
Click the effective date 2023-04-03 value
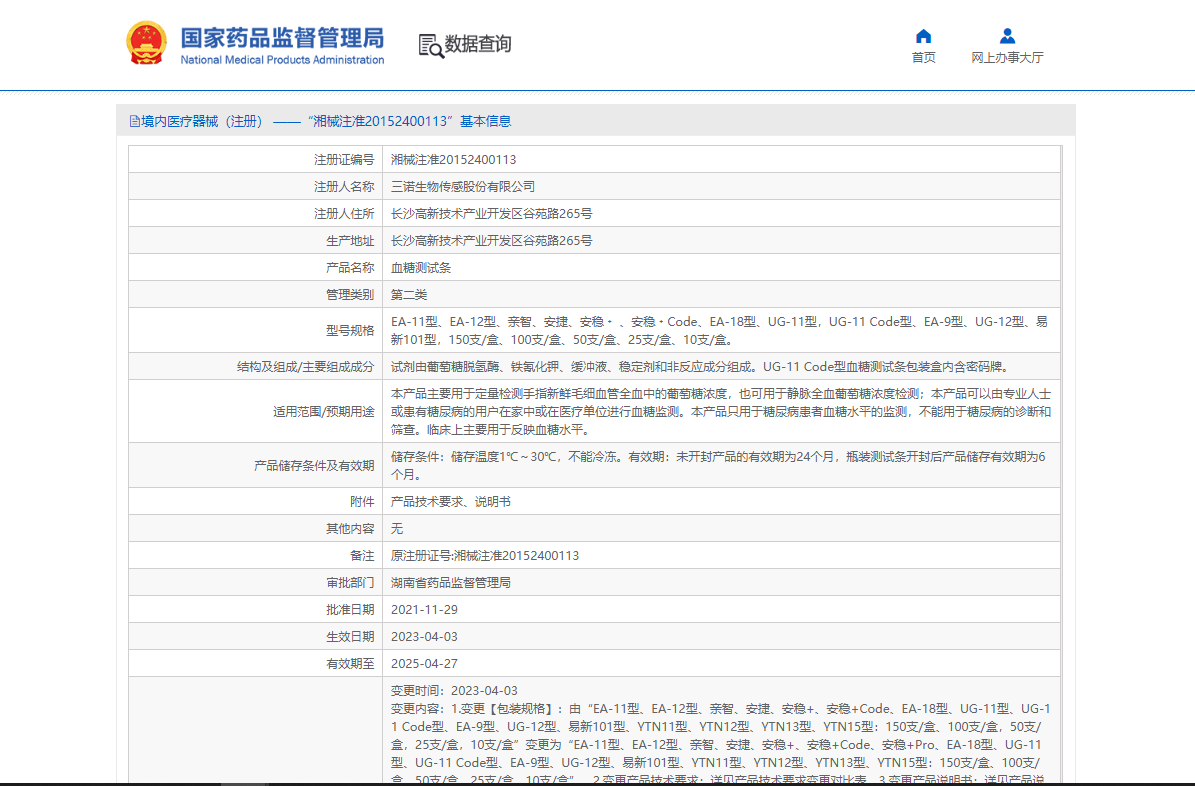[424, 637]
